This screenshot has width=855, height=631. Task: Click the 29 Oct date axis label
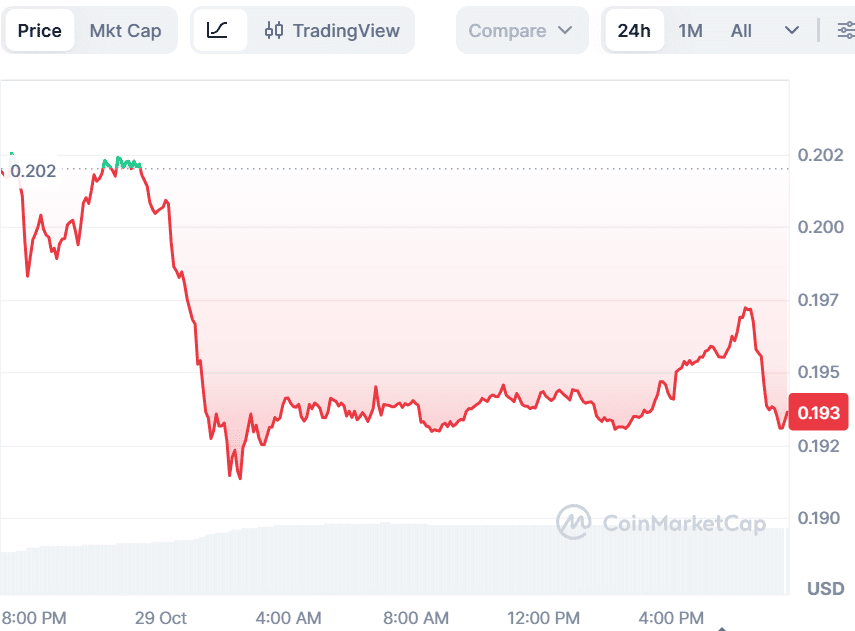(x=161, y=618)
